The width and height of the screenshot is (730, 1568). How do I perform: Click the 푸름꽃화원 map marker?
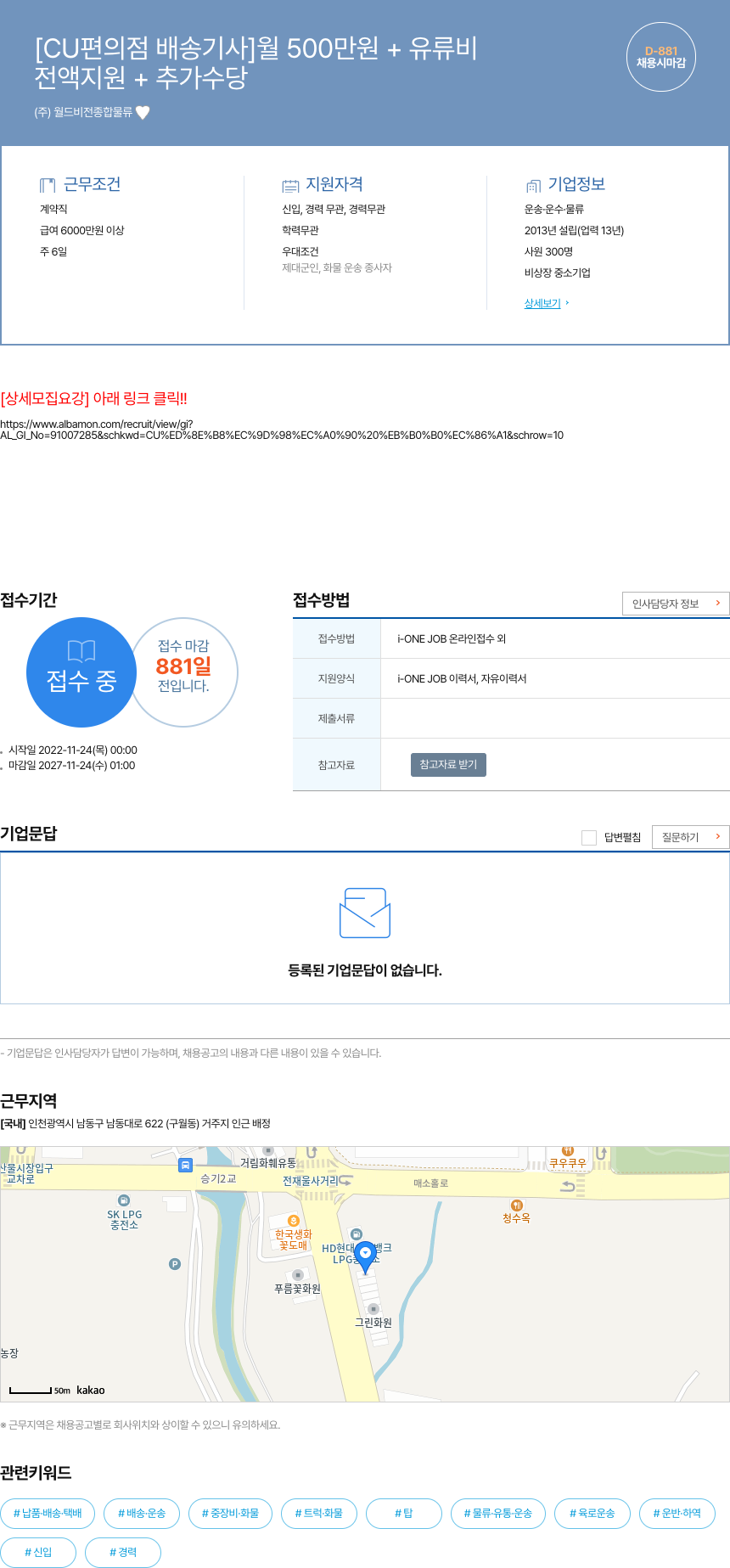(298, 1275)
